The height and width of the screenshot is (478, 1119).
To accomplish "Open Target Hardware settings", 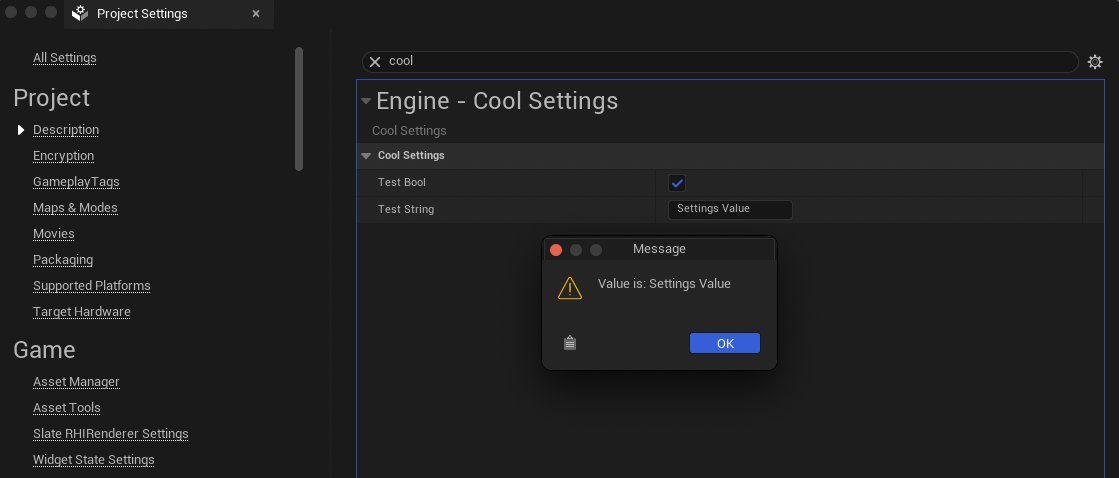I will tap(81, 312).
